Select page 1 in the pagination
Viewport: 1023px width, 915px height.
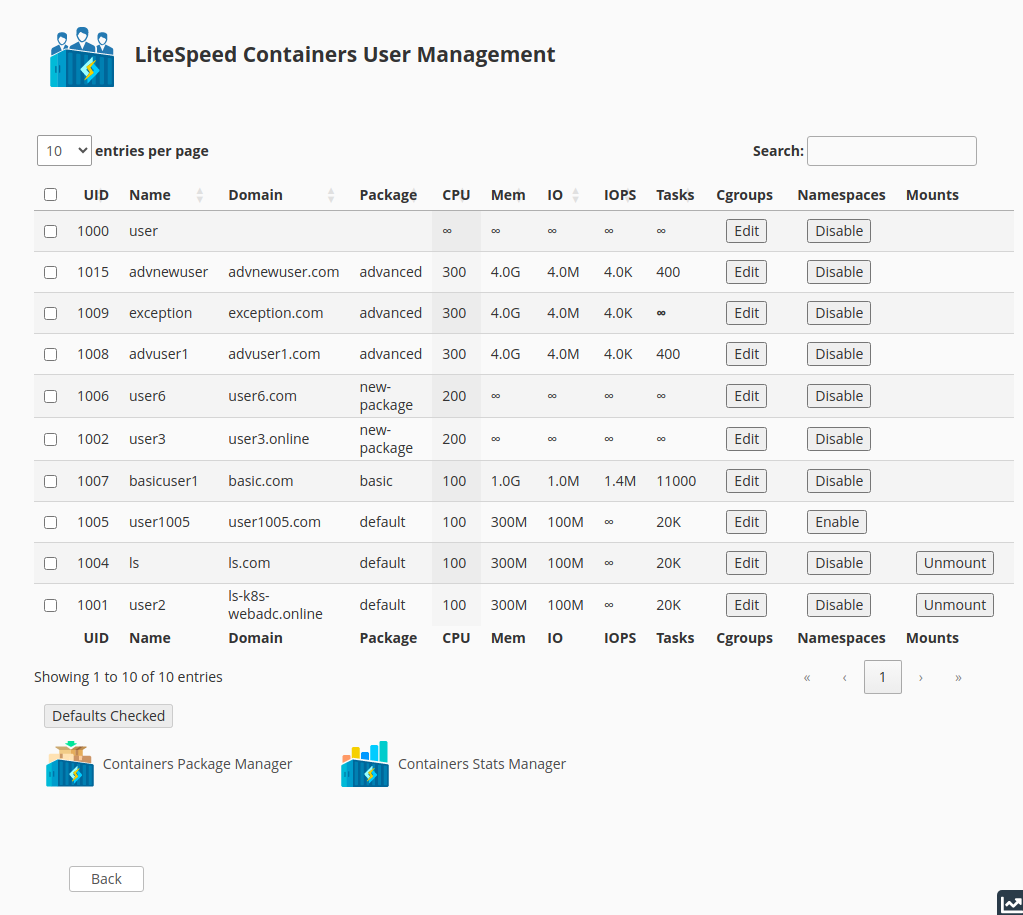click(x=882, y=677)
